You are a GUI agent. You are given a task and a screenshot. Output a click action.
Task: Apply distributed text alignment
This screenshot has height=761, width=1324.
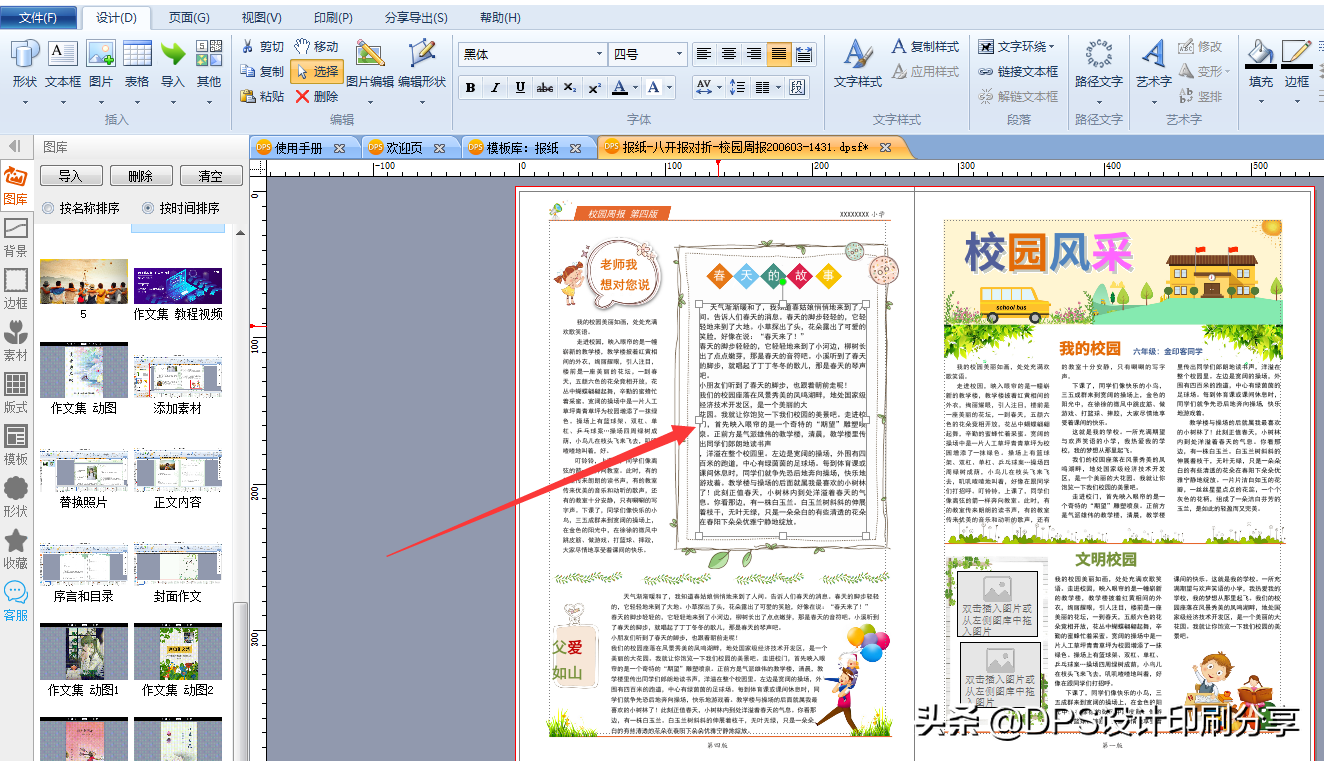click(x=804, y=54)
